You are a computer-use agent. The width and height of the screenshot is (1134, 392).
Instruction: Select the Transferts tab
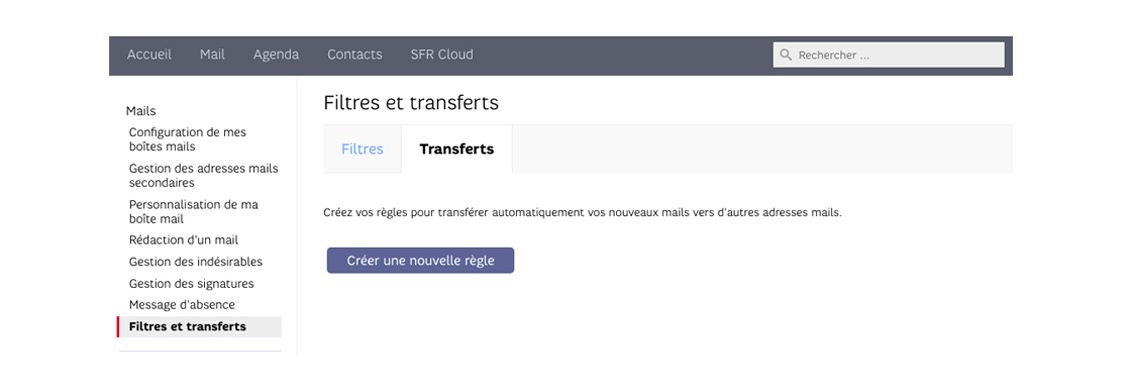tap(456, 149)
